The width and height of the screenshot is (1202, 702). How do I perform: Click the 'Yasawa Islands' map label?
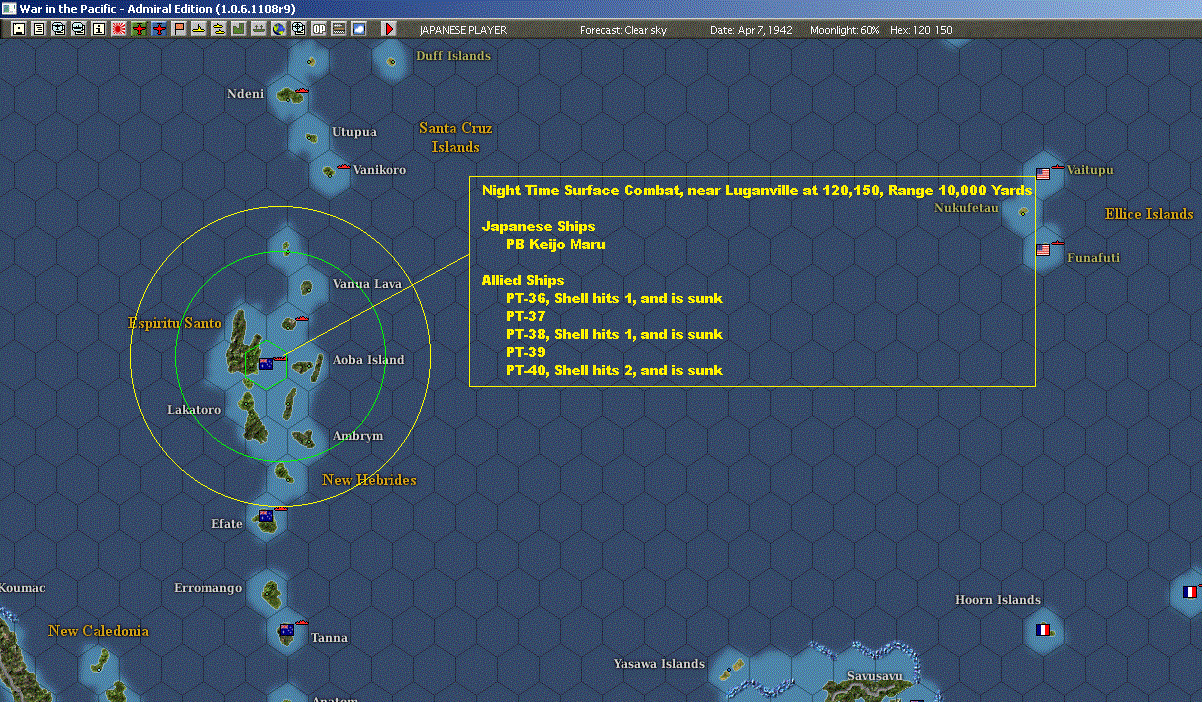[659, 664]
